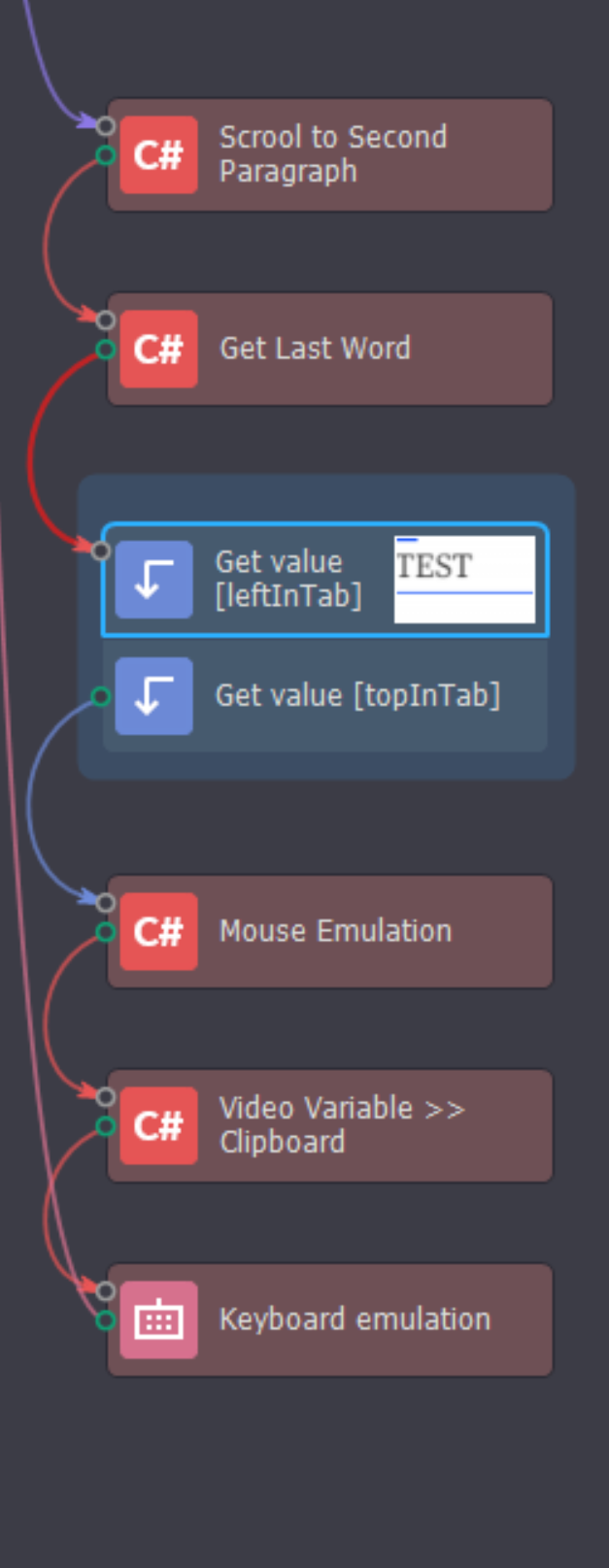Click the Get value [leftInTab] arrow icon
Screen dimensions: 609x1568
153,580
